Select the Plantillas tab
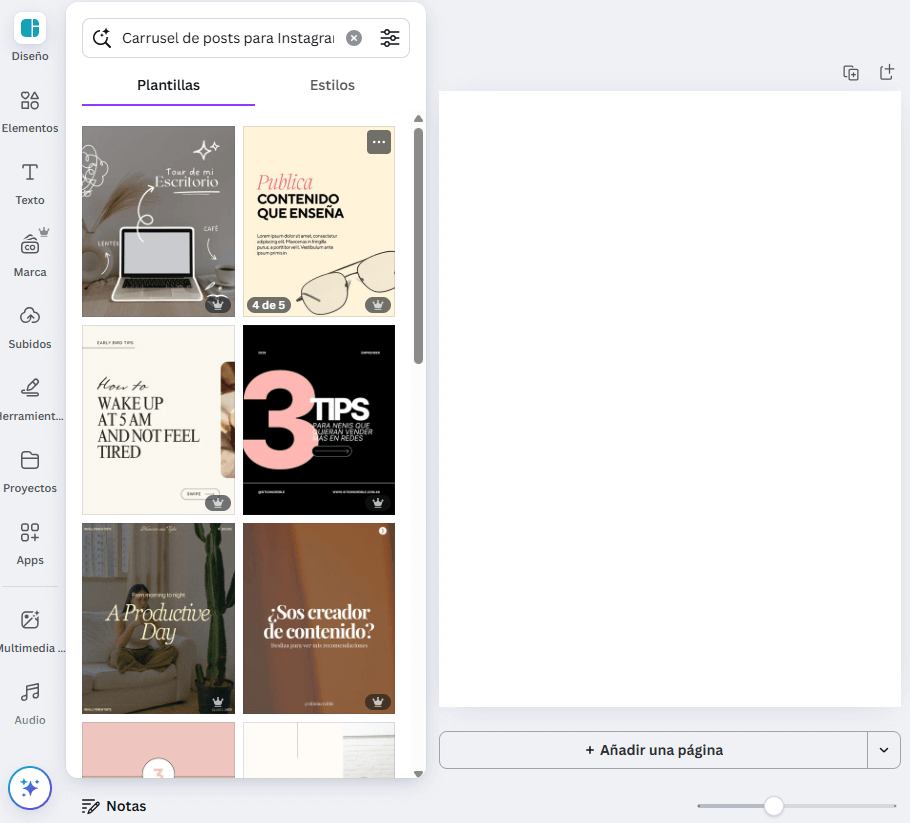910x823 pixels. pyautogui.click(x=168, y=85)
